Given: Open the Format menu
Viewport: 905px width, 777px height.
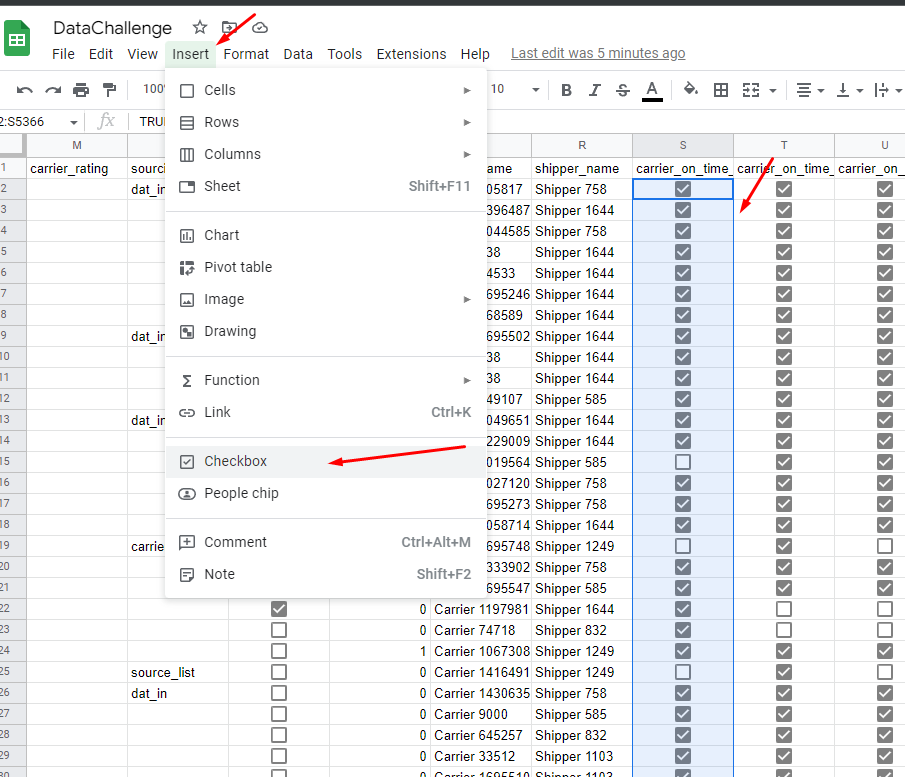Looking at the screenshot, I should [245, 54].
